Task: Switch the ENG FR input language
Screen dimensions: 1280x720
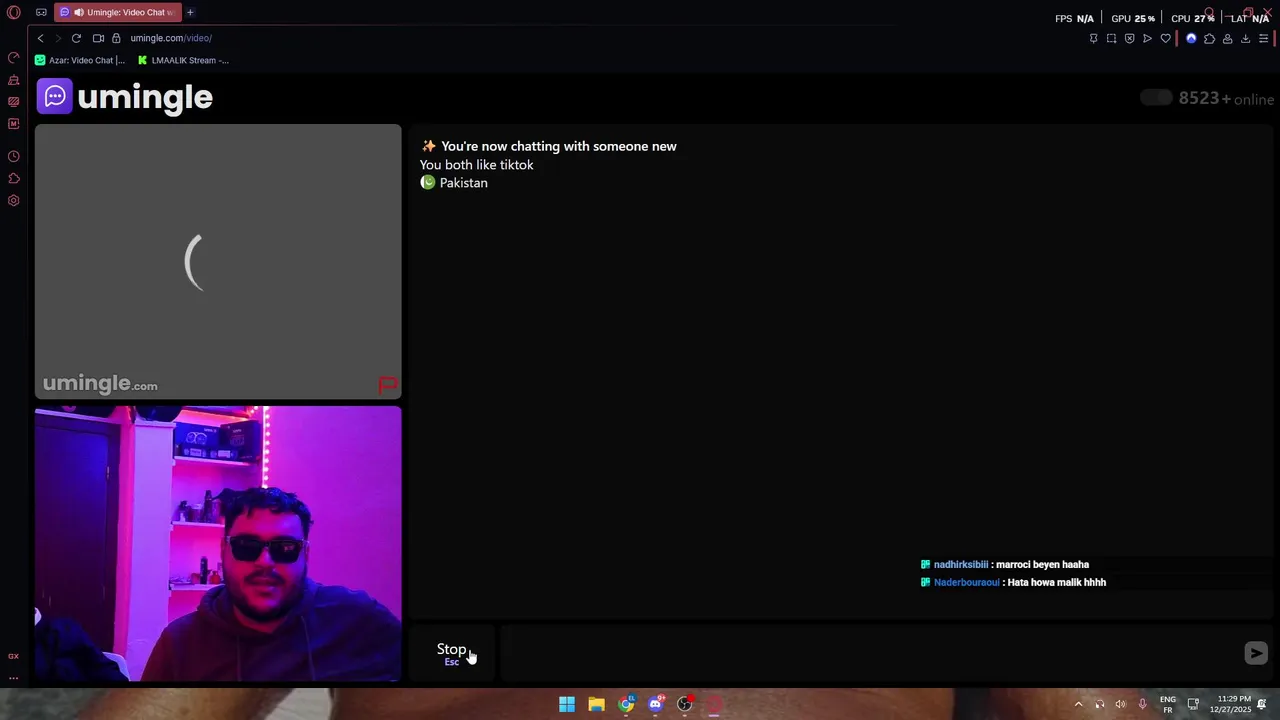Action: coord(1168,704)
